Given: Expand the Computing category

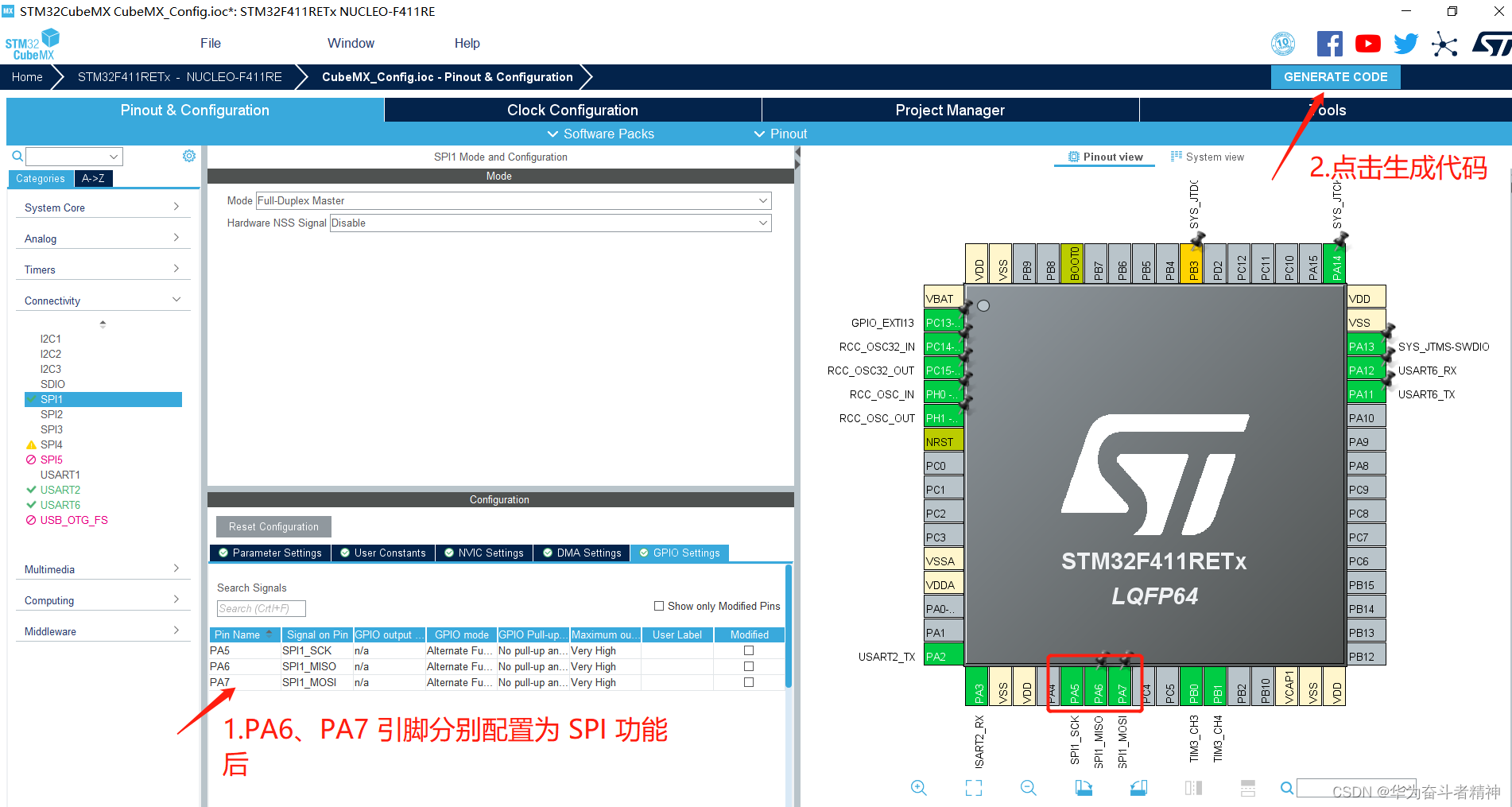Looking at the screenshot, I should [103, 600].
